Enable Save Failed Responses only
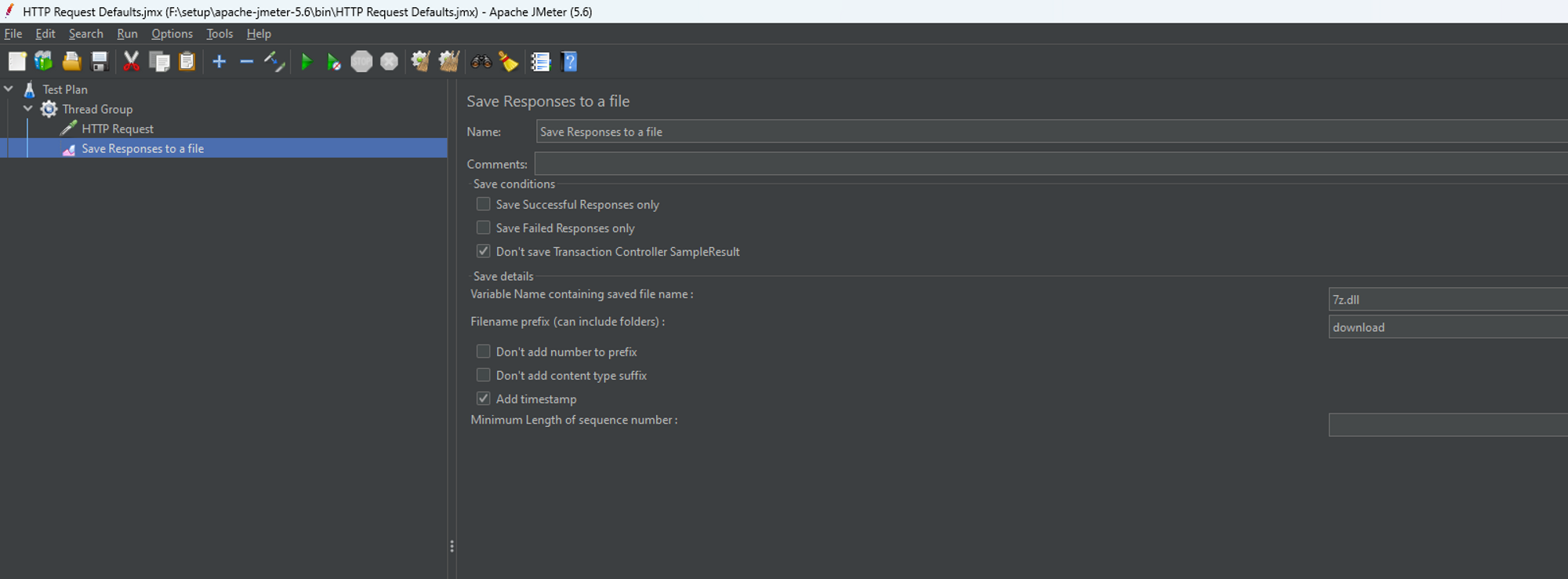Image resolution: width=1568 pixels, height=579 pixels. (x=484, y=228)
